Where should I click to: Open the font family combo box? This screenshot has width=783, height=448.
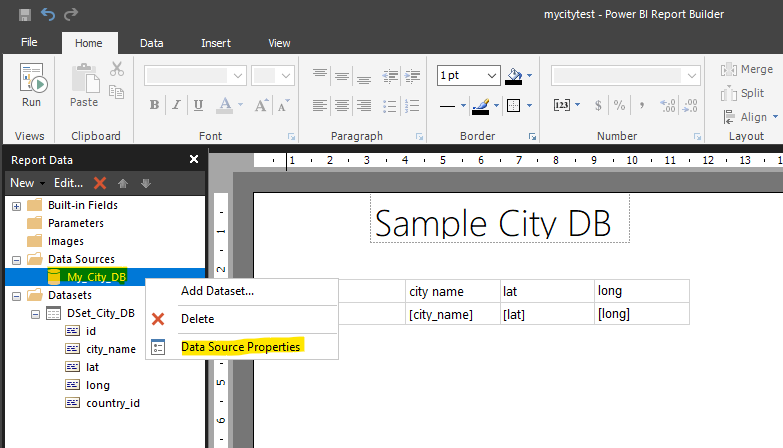pos(195,76)
